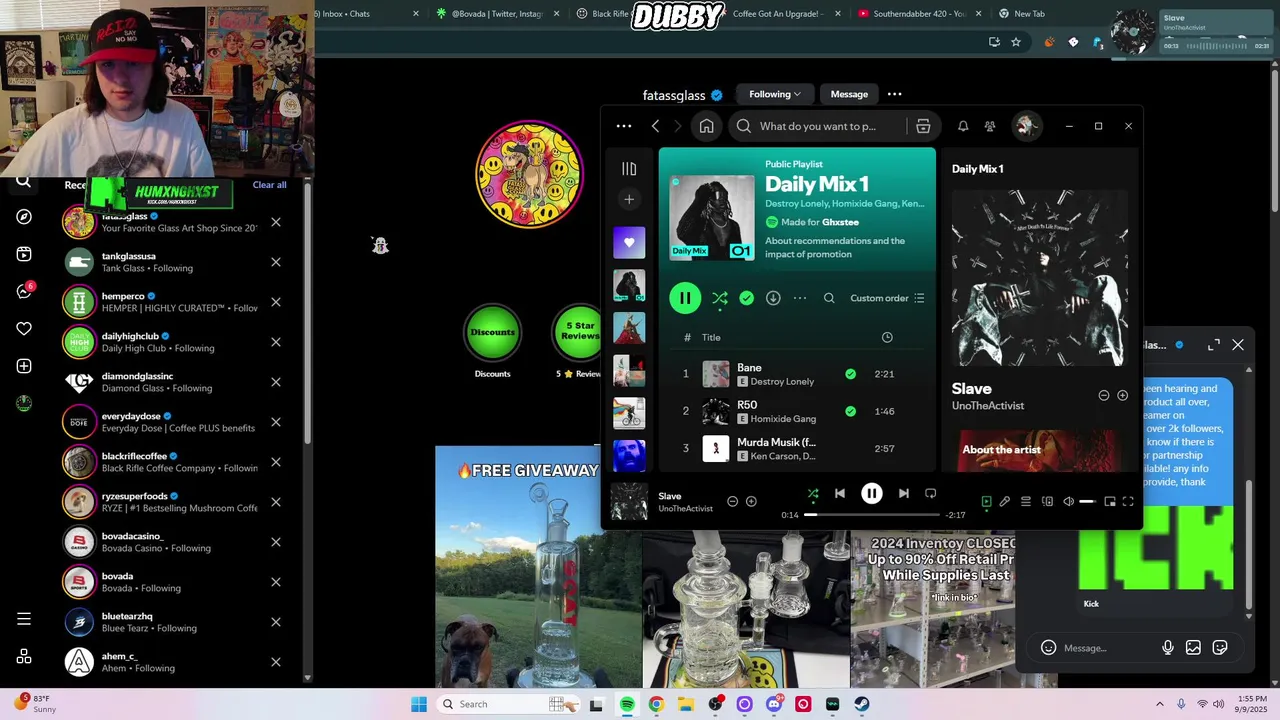Screen dimensions: 1280x720
Task: Seek on the song progress bar
Action: click(x=872, y=515)
